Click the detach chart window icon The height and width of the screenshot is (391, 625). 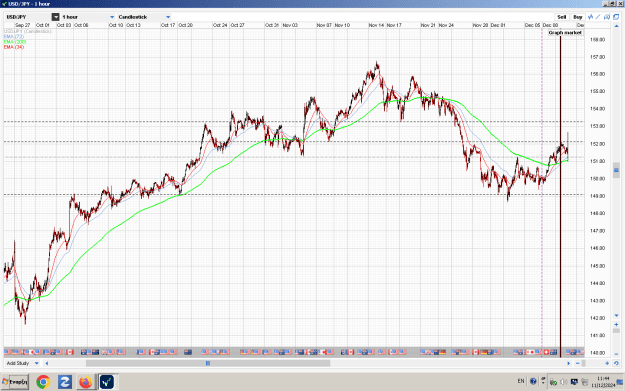tap(616, 17)
